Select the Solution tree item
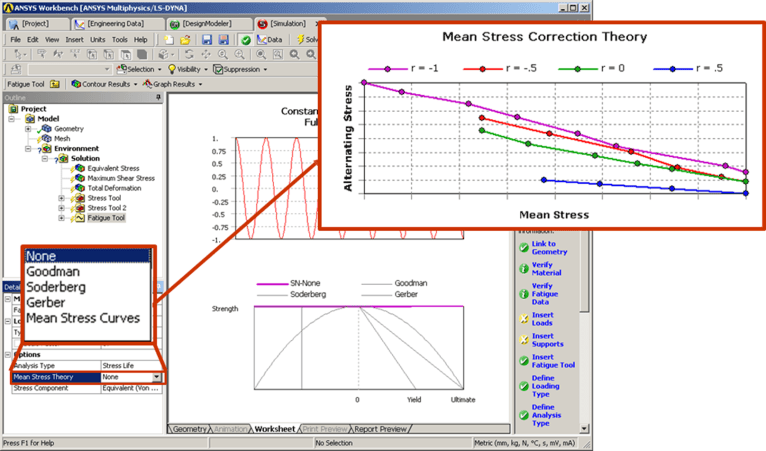 (85, 158)
